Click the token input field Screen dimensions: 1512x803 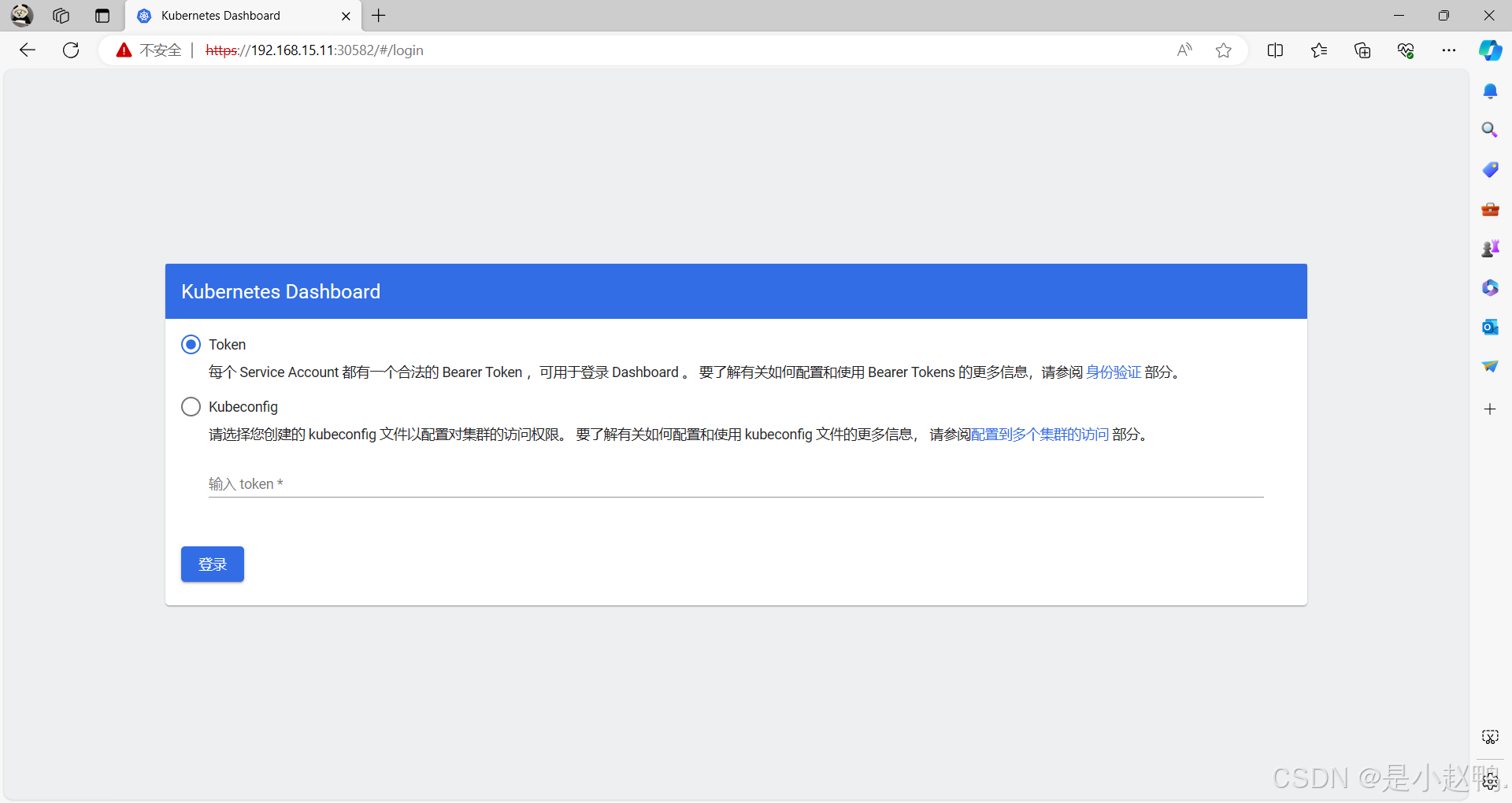[736, 484]
